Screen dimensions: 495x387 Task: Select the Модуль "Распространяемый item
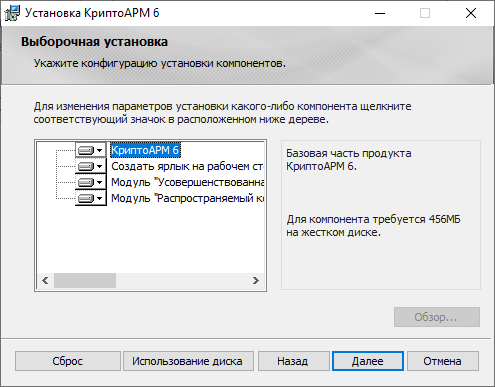pos(187,198)
